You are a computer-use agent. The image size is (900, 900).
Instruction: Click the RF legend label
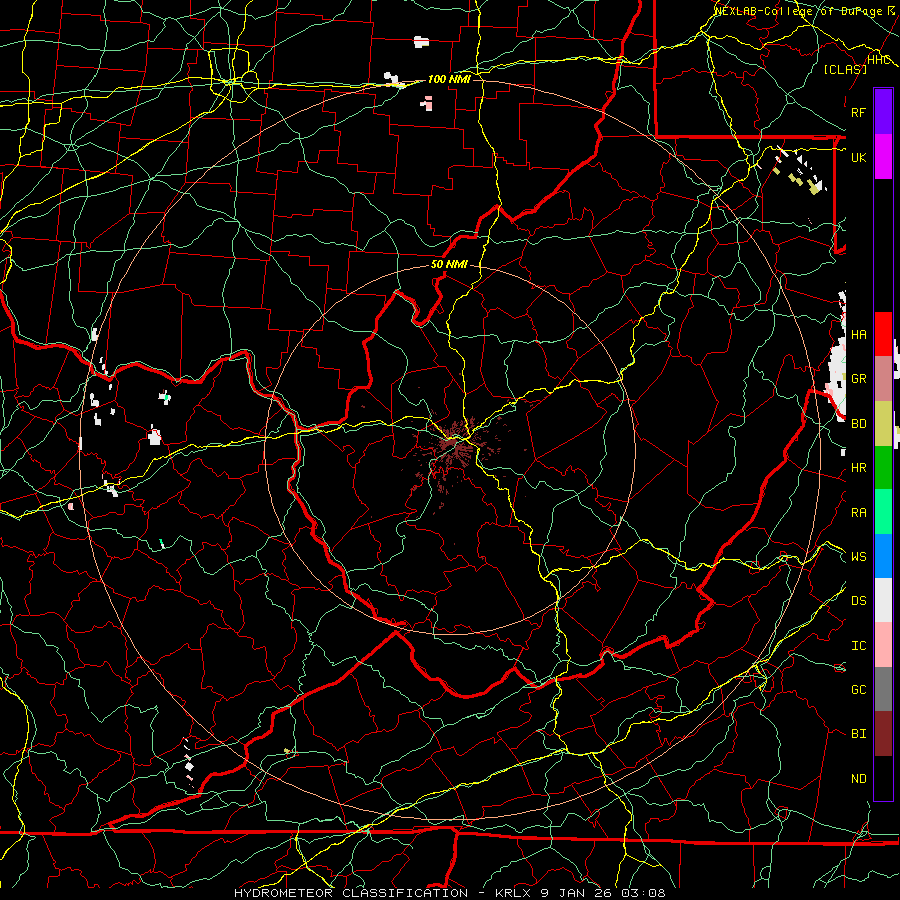pos(859,112)
